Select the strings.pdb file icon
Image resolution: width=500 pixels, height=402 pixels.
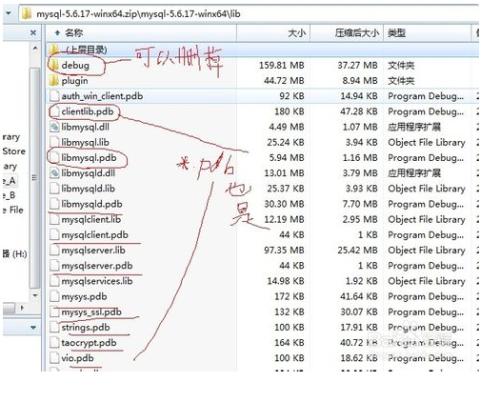[54, 327]
